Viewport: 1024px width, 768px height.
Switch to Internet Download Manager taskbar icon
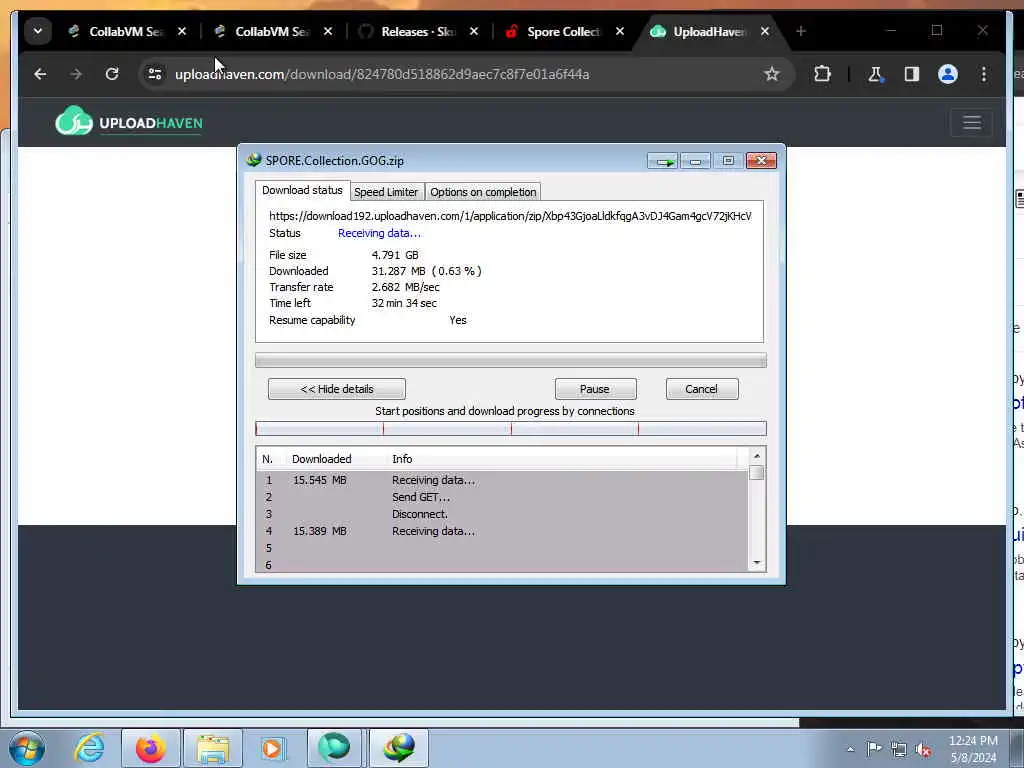[x=399, y=748]
